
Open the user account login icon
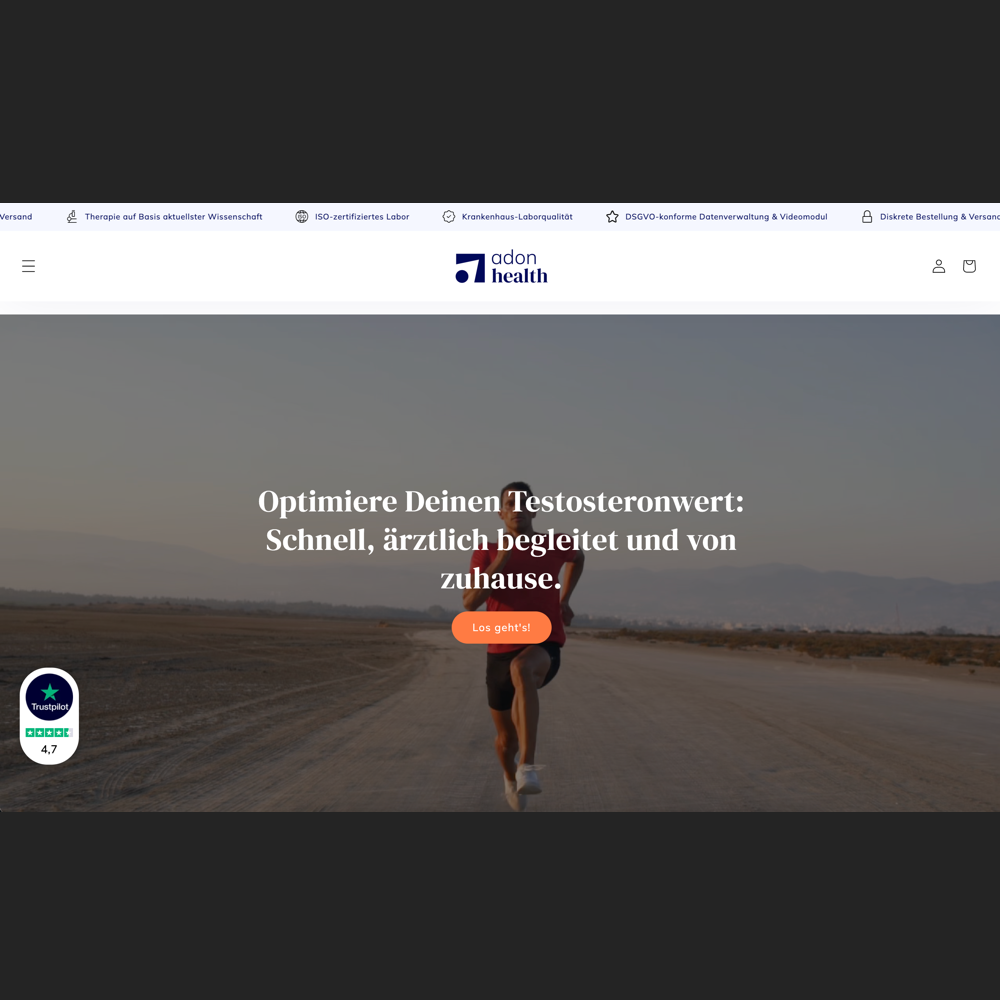938,266
